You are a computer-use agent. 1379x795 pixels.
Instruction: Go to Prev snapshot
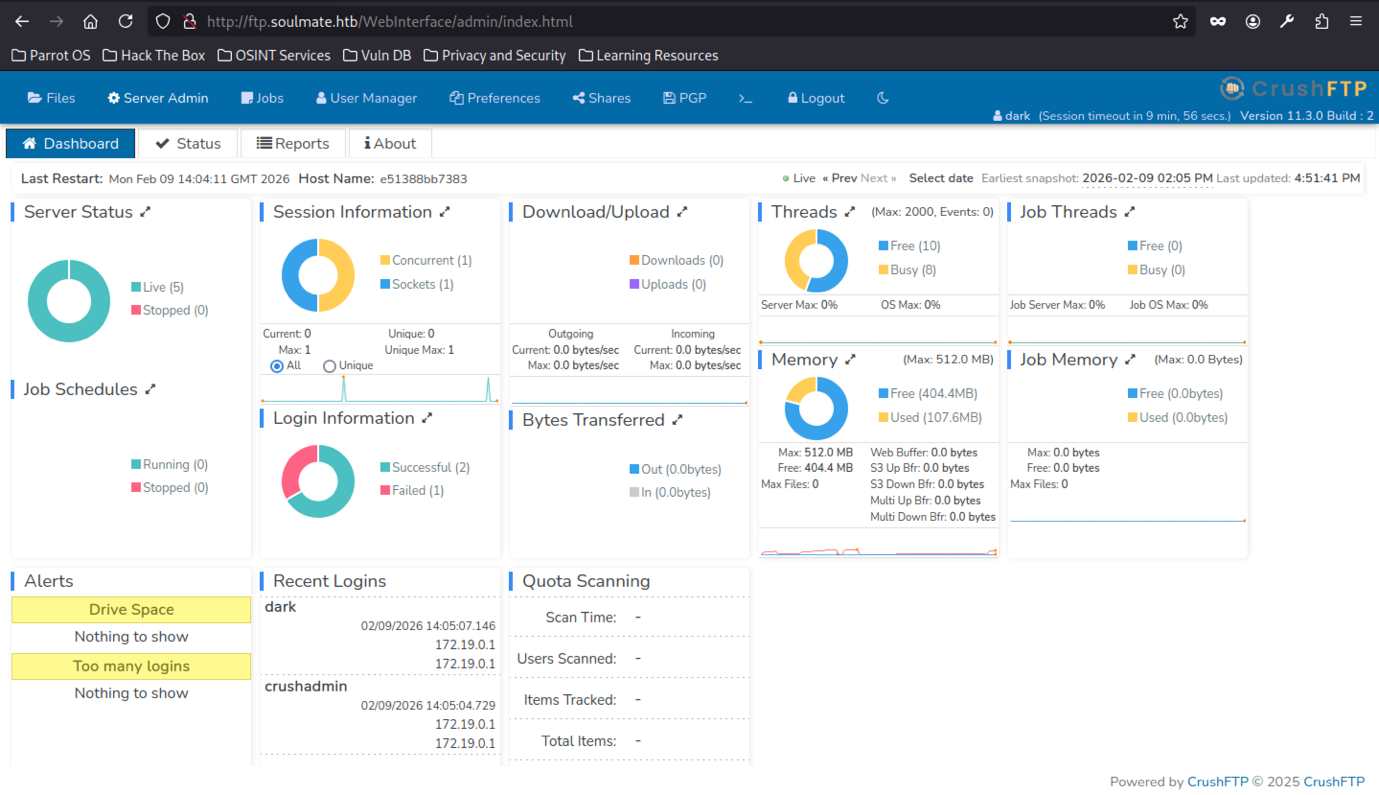click(x=839, y=178)
